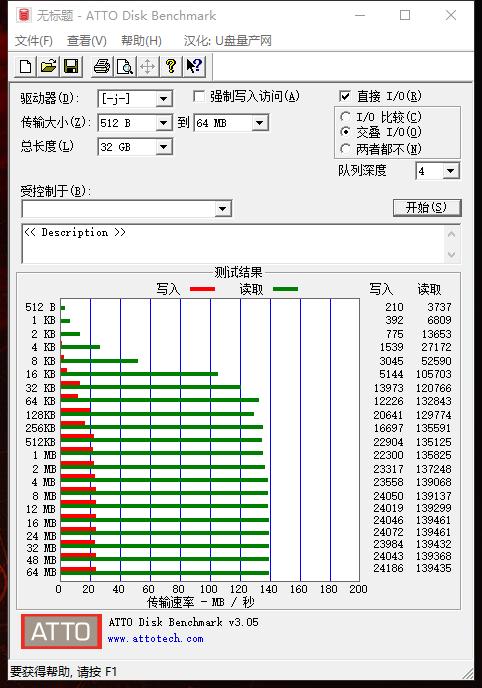
Task: Click inside the Description text box
Action: click(x=232, y=244)
